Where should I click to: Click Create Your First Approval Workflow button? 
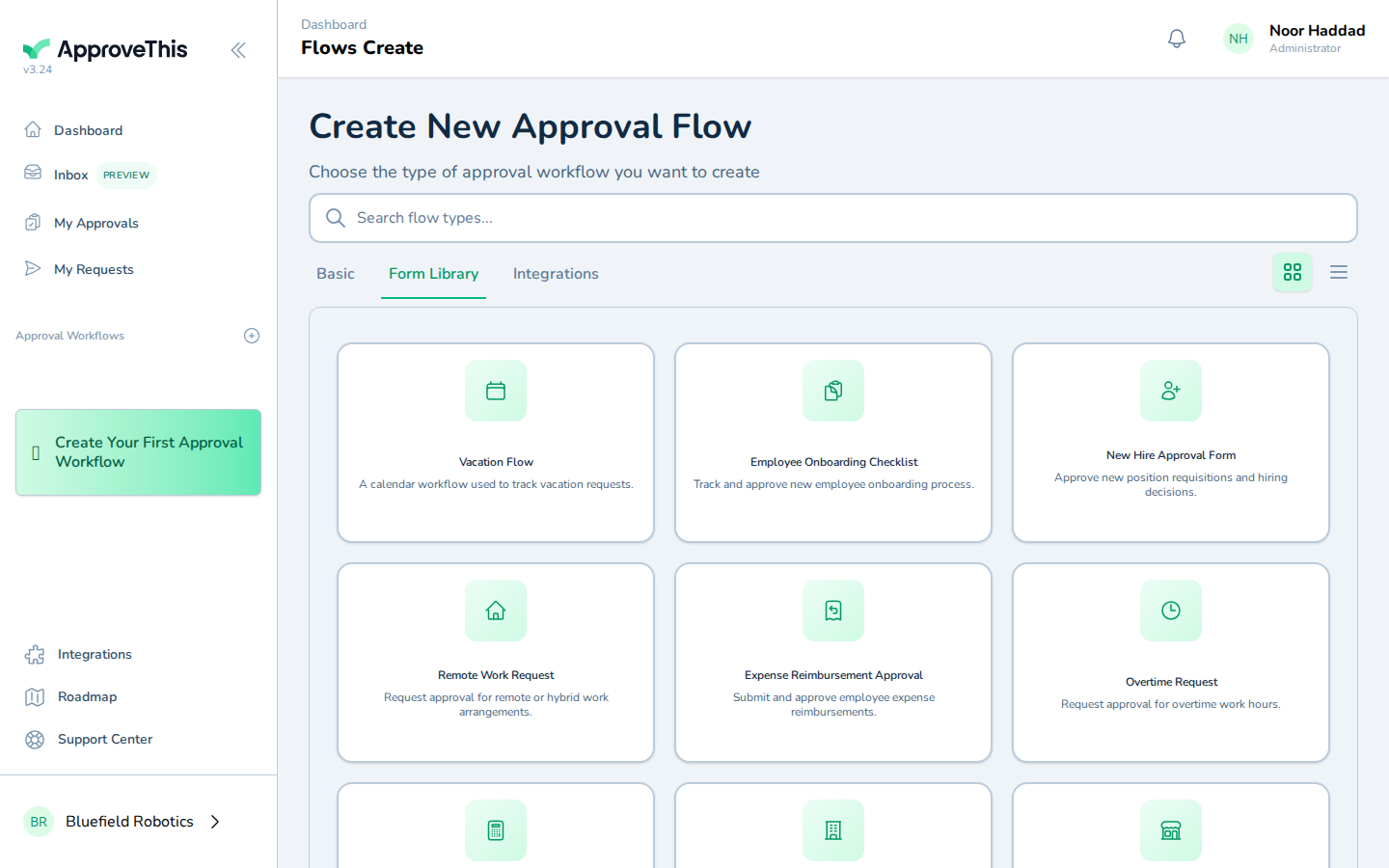[138, 452]
